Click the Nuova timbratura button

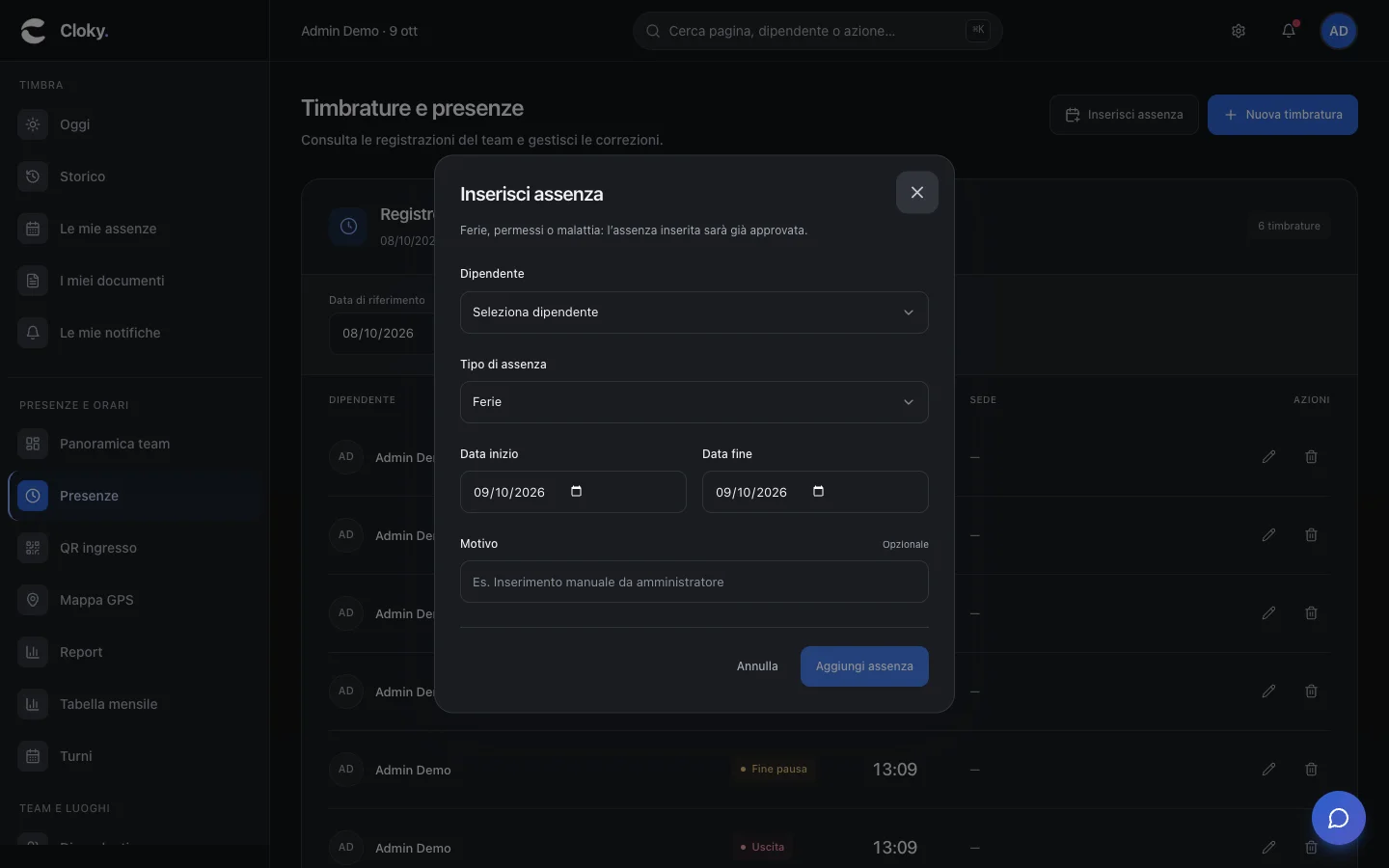click(1283, 115)
